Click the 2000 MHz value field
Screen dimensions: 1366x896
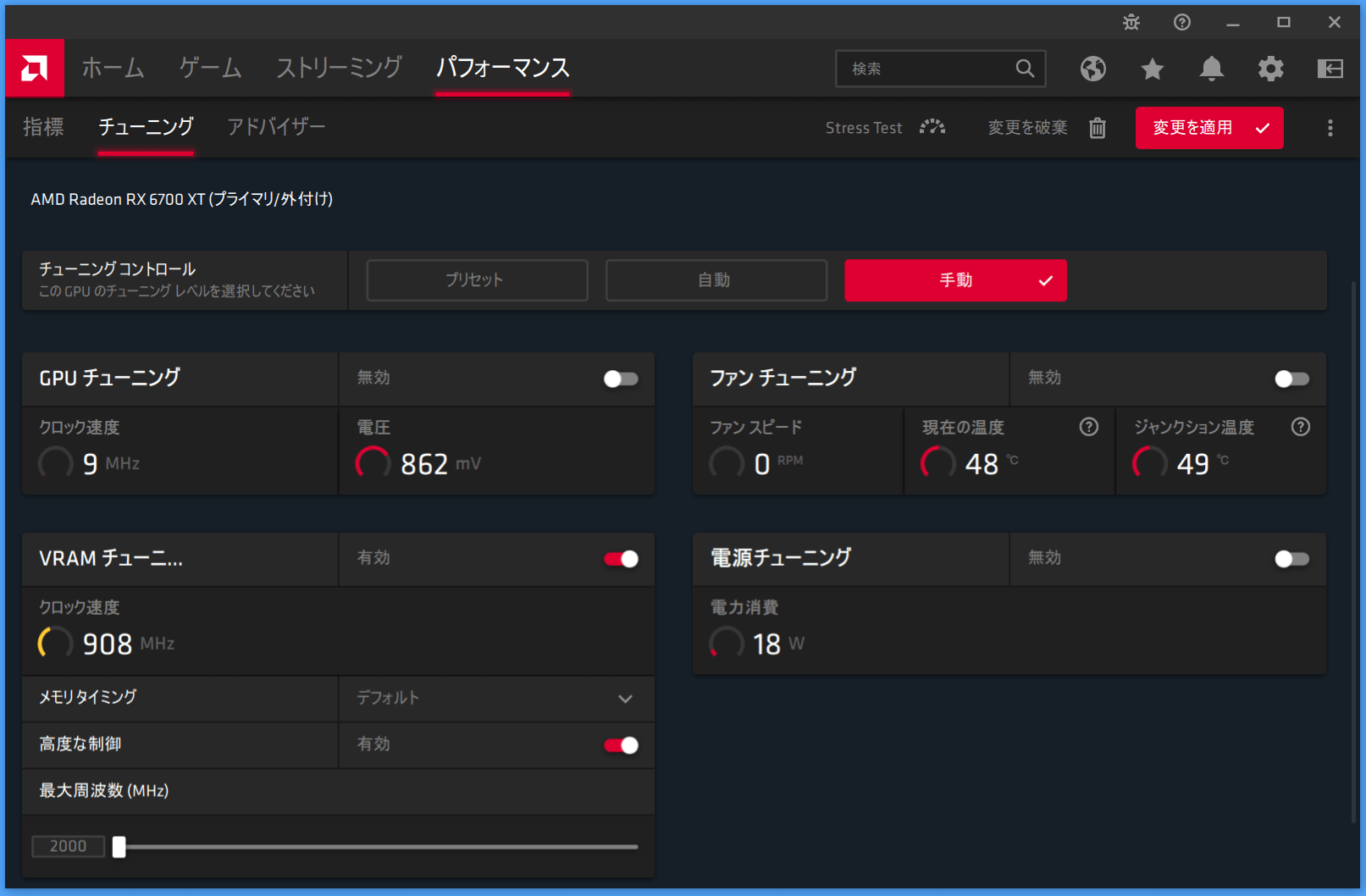pos(68,847)
